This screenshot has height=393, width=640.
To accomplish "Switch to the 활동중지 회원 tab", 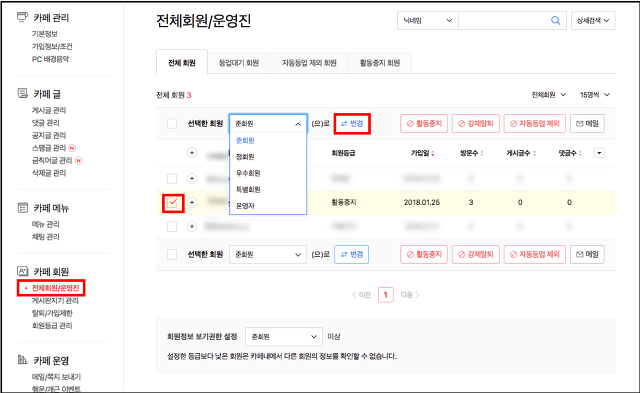I will (380, 63).
